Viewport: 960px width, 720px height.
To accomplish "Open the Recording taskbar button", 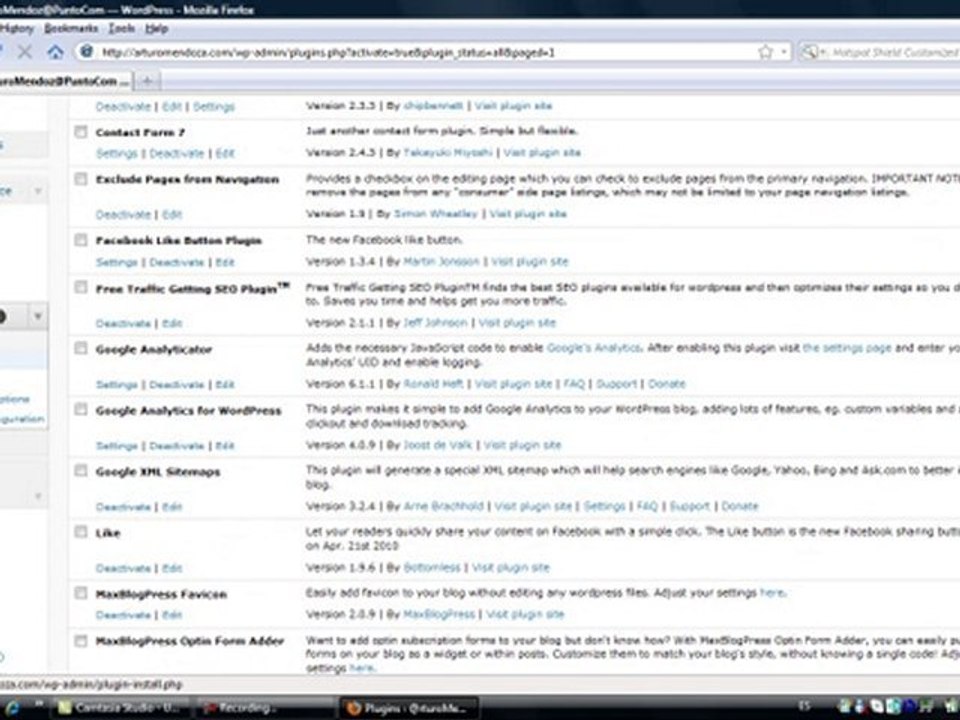I will coord(267,708).
